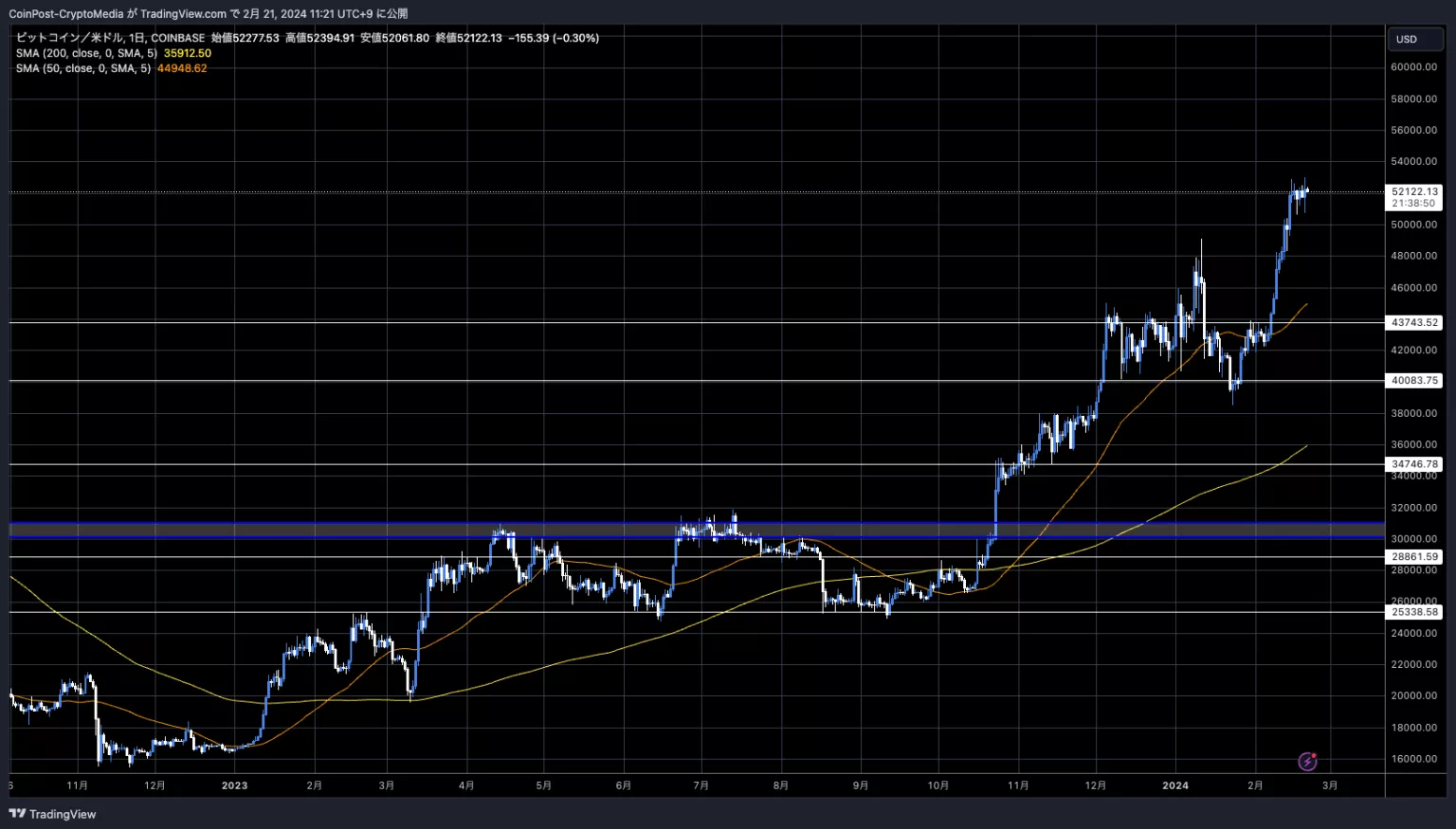Click the purple lightning flash icon
This screenshot has width=1456, height=829.
tap(1307, 761)
